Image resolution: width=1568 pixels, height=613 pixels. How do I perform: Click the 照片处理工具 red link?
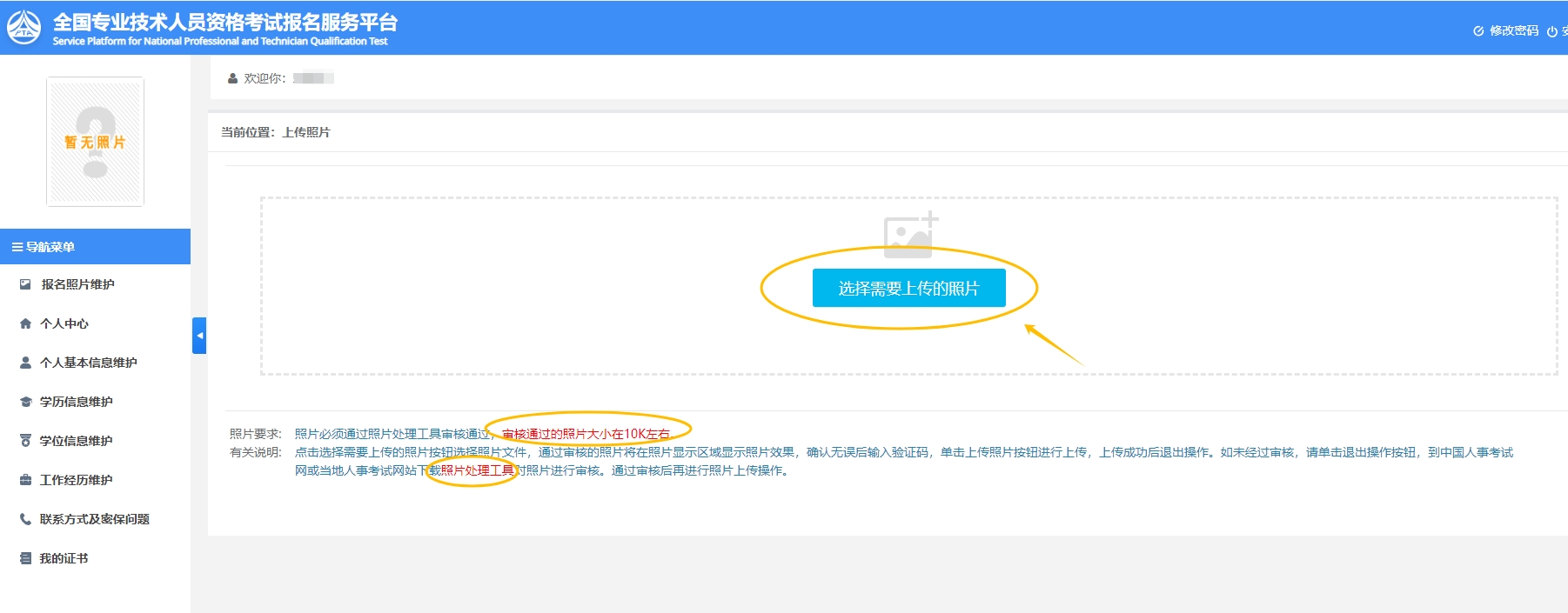[x=477, y=470]
